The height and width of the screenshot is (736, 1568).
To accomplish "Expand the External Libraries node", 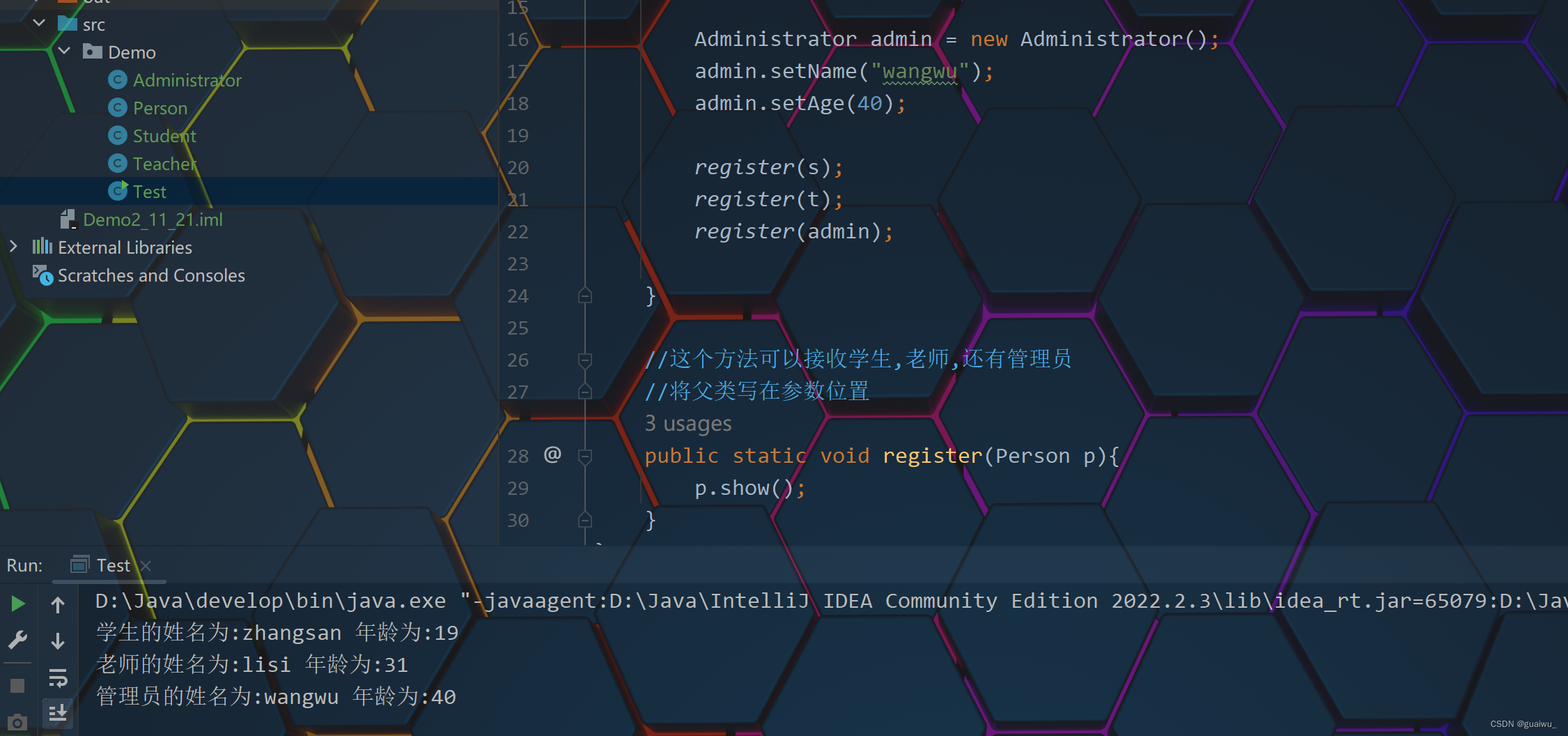I will (13, 246).
